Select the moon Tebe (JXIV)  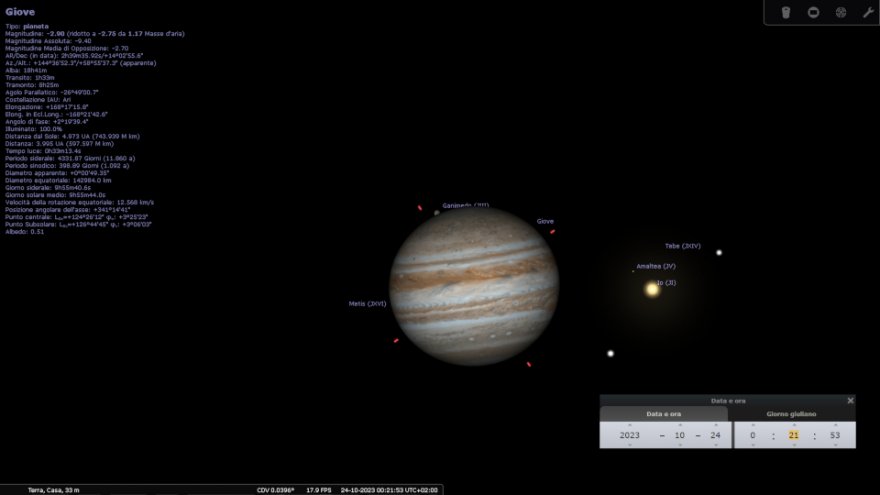(719, 252)
